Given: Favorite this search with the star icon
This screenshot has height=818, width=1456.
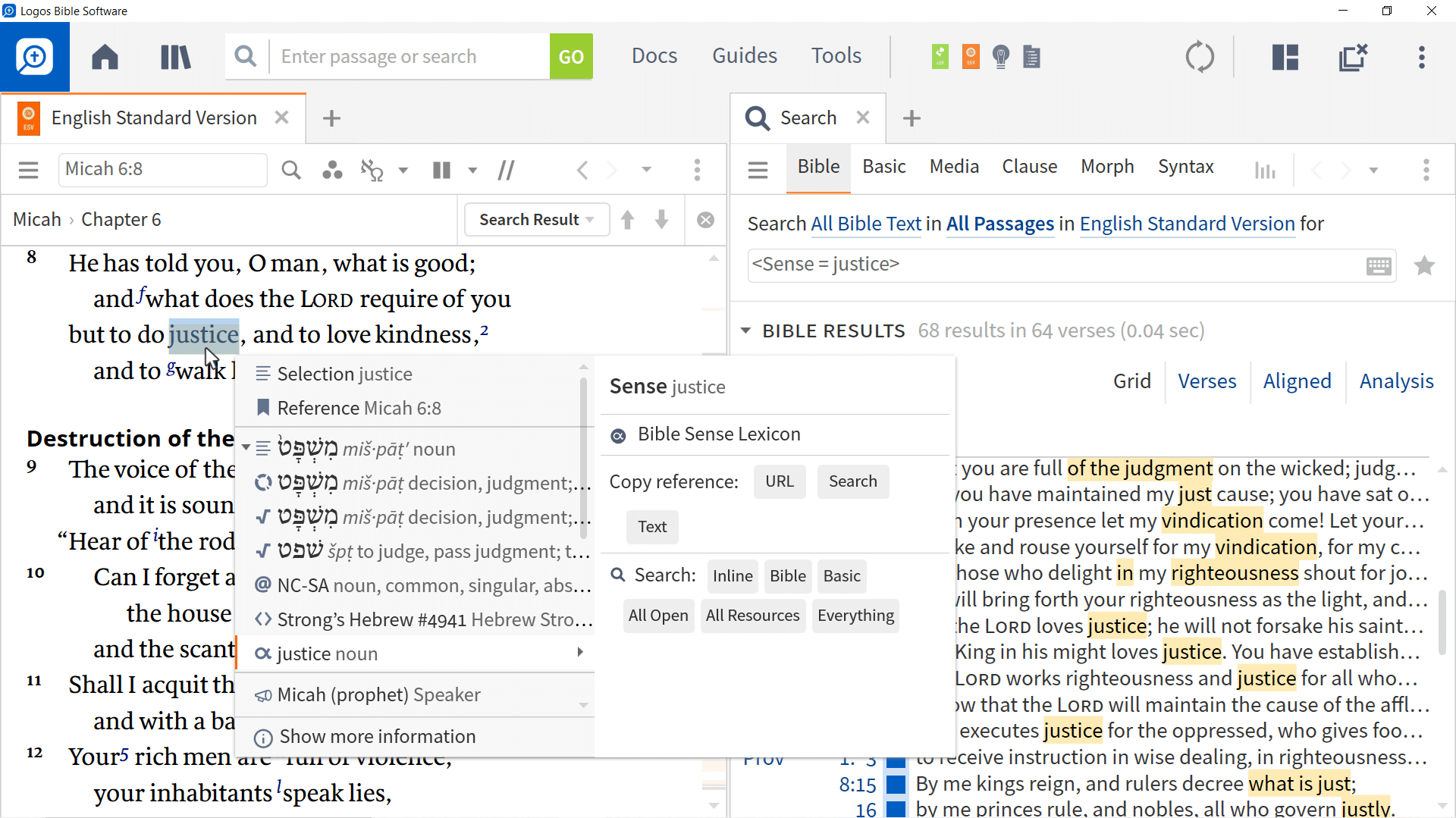Looking at the screenshot, I should 1424,265.
